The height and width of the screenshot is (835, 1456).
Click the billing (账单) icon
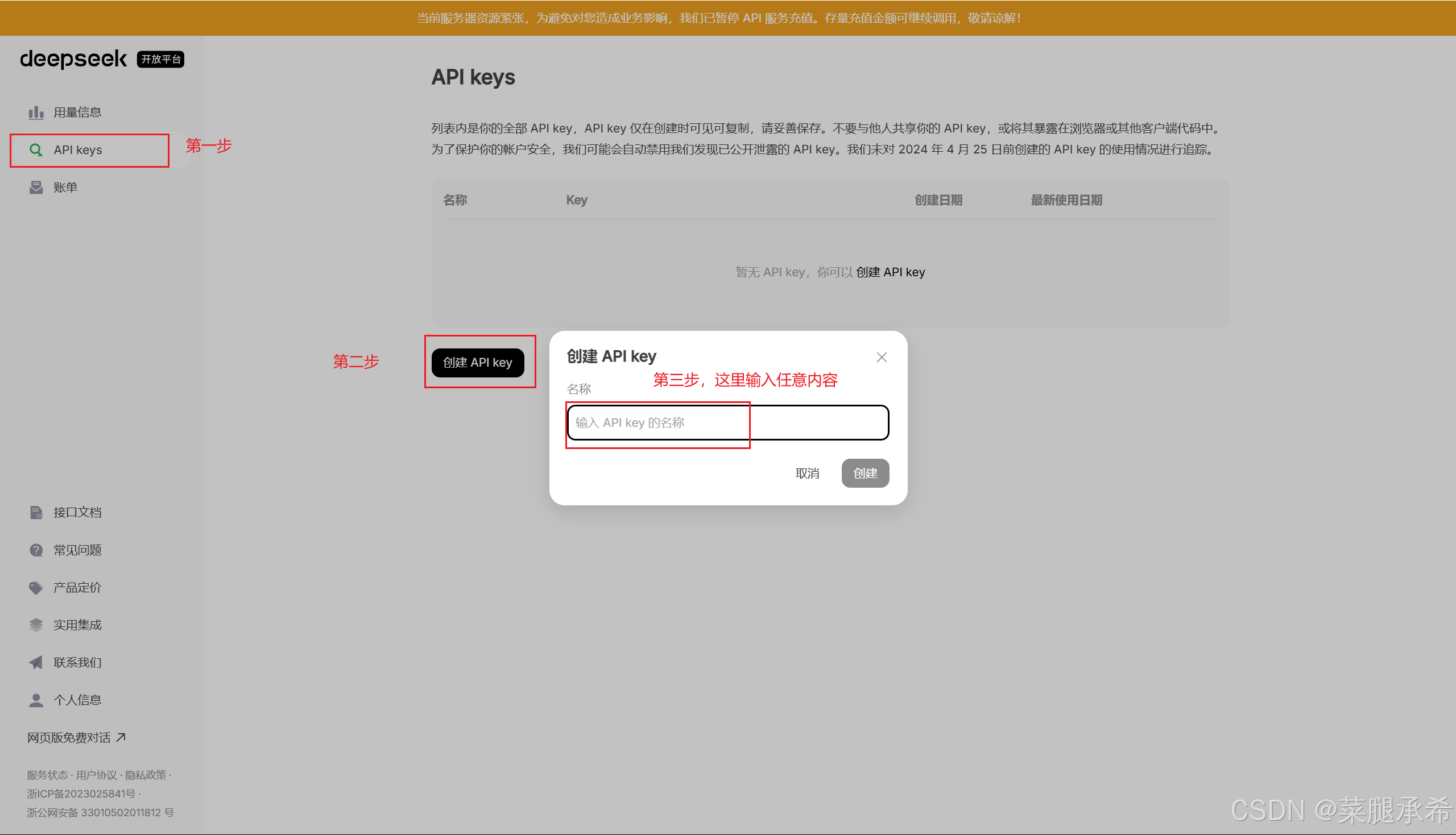36,188
